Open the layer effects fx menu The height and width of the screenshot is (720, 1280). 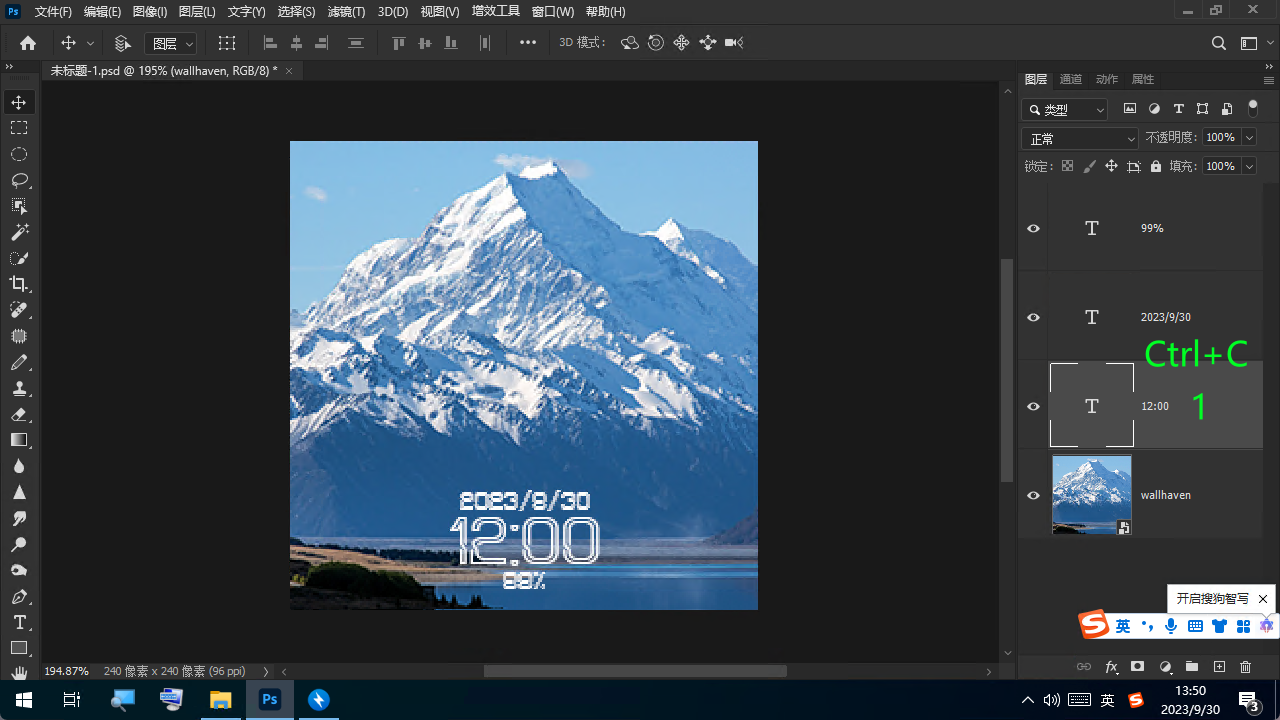click(x=1111, y=667)
